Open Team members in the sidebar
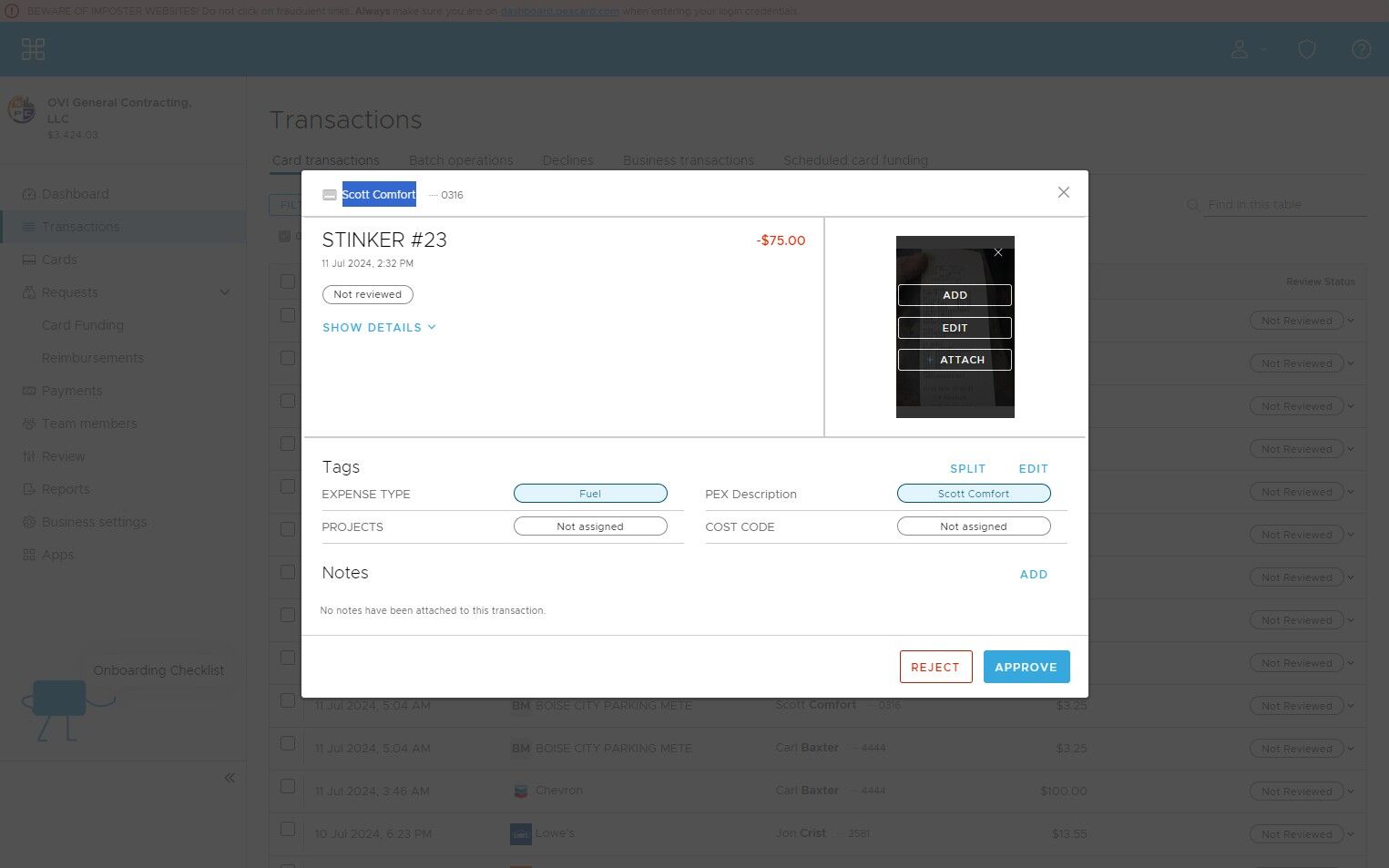Viewport: 1389px width, 868px height. coord(89,424)
